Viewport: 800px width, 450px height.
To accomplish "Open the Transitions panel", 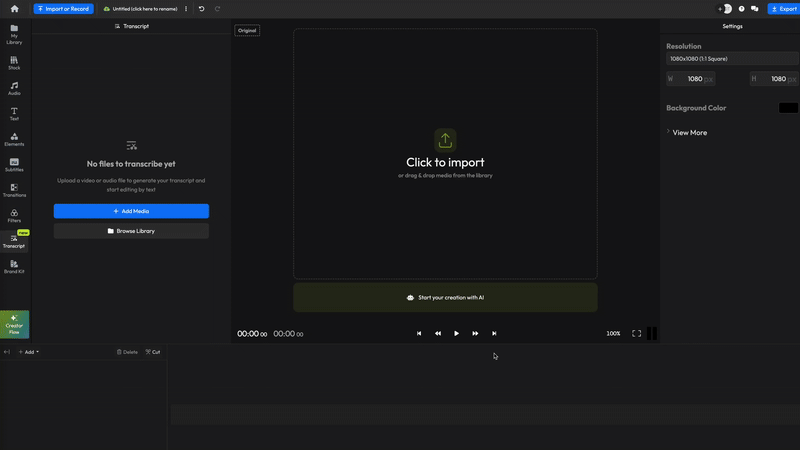I will pyautogui.click(x=14, y=190).
